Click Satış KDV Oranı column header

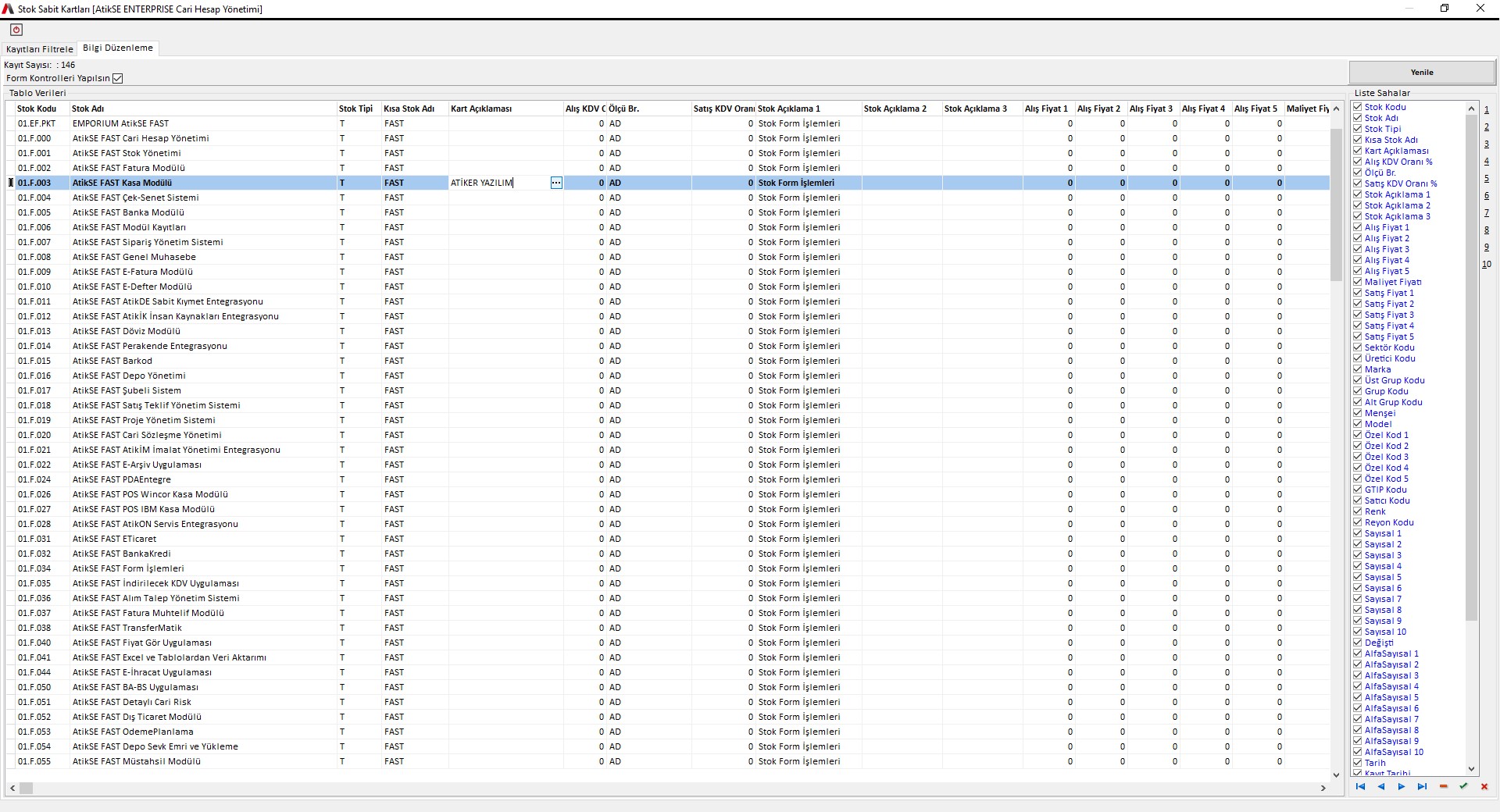pos(723,109)
